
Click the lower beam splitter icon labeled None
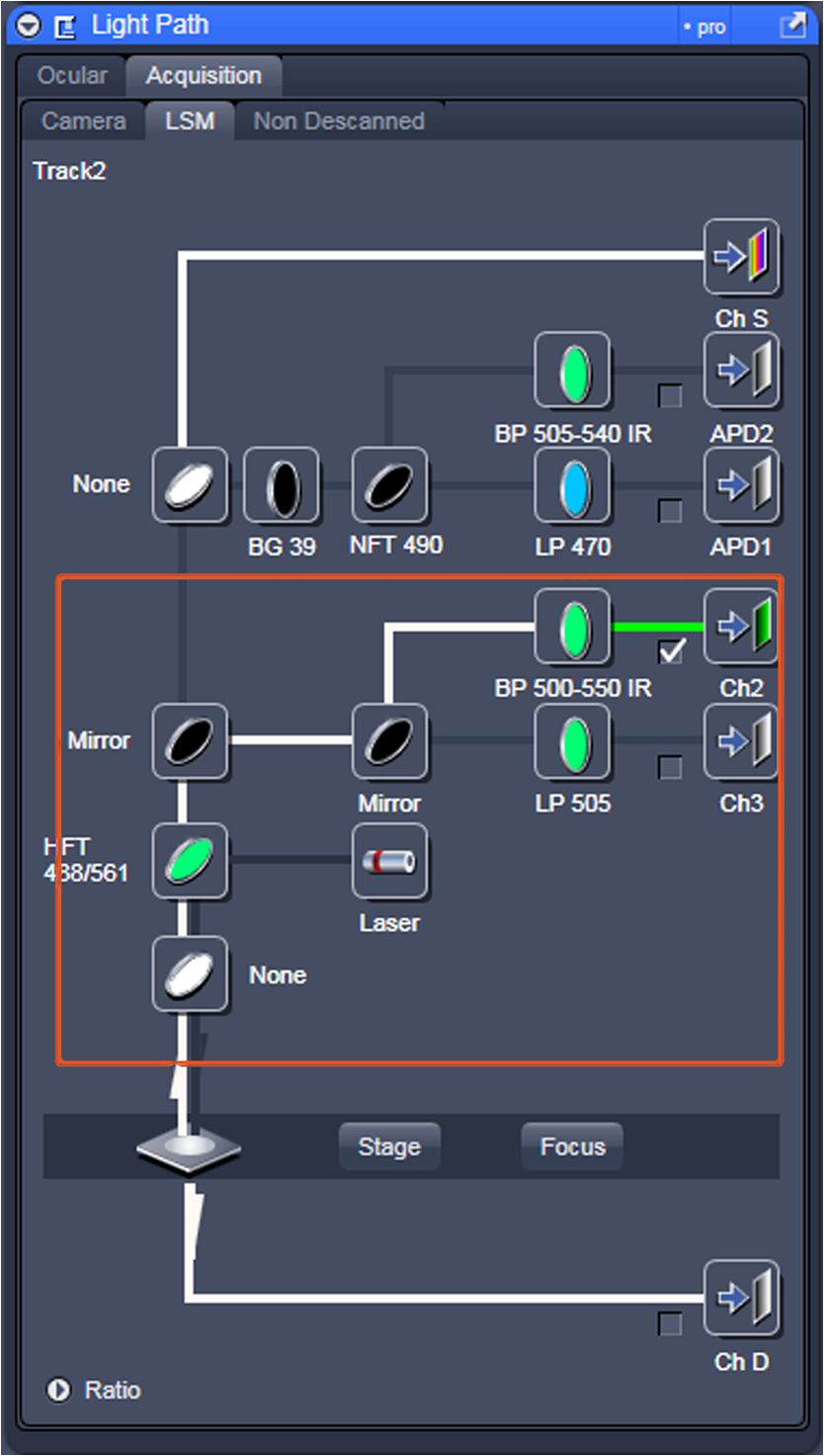coord(190,975)
